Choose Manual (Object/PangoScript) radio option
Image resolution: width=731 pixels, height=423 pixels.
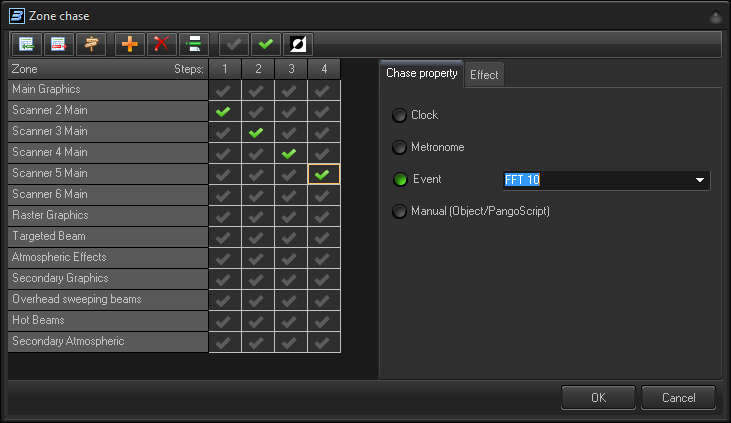400,212
